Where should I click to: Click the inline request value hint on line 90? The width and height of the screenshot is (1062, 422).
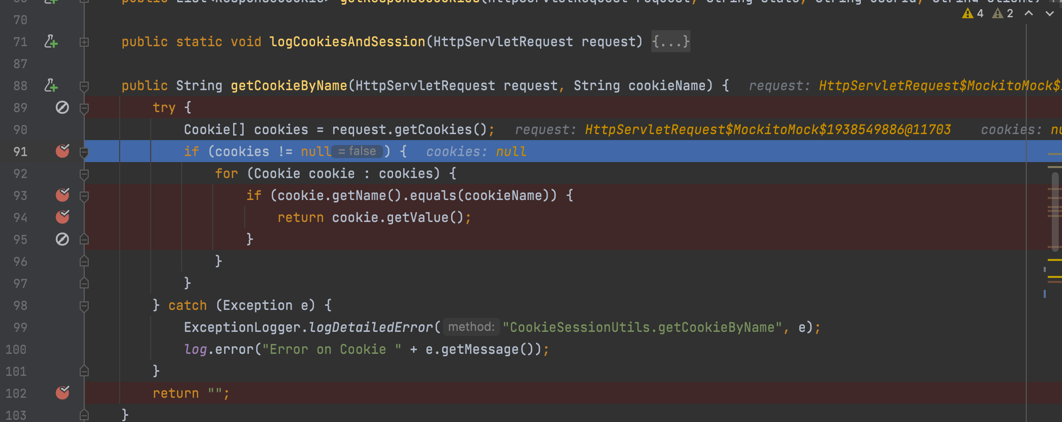point(733,129)
